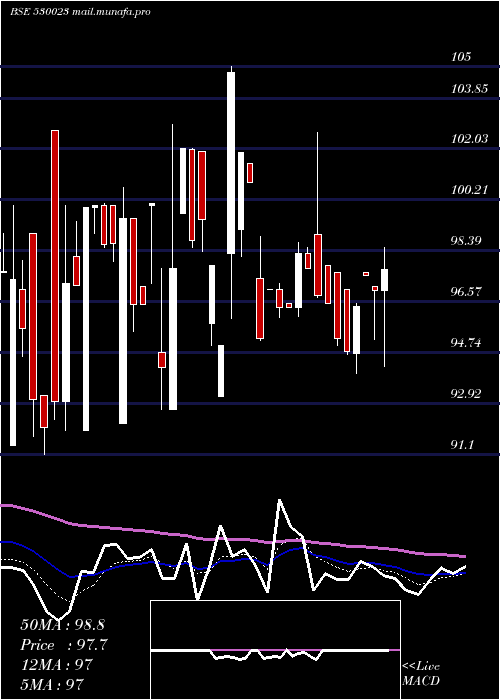
Task: Click the 92.92 price axis label
Action: (x=467, y=394)
